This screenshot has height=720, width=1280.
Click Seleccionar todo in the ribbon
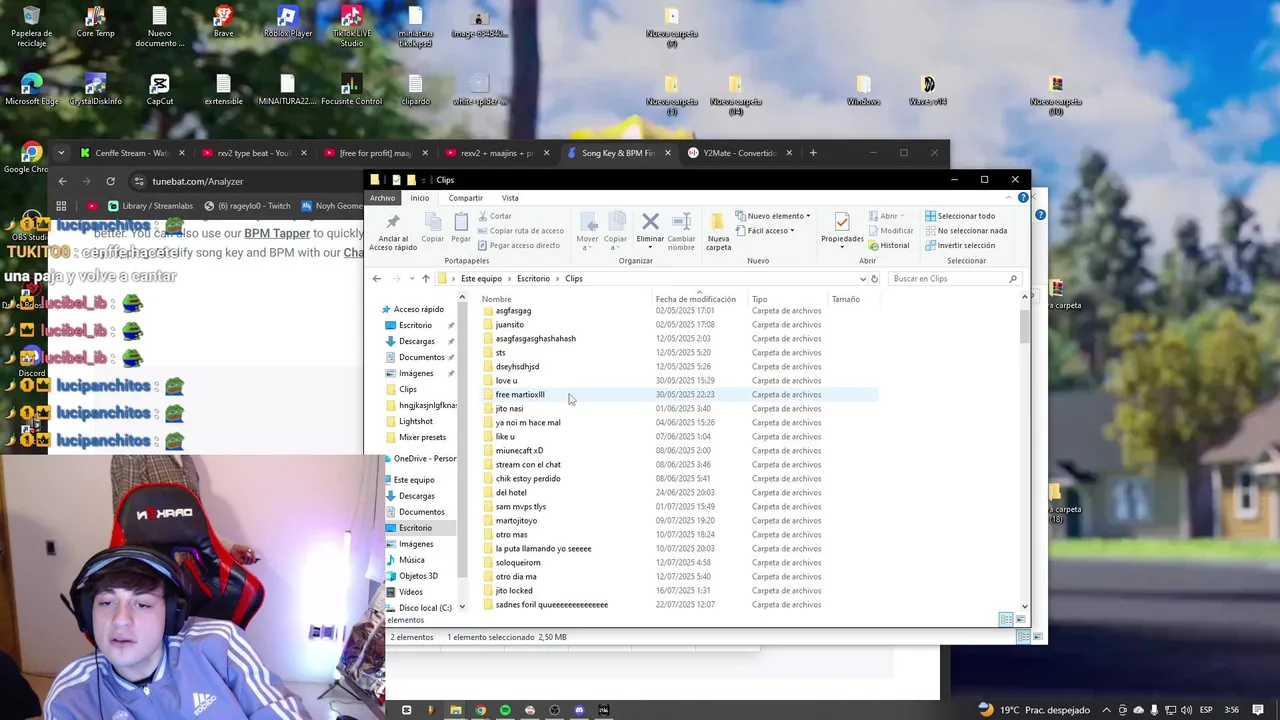click(x=960, y=216)
